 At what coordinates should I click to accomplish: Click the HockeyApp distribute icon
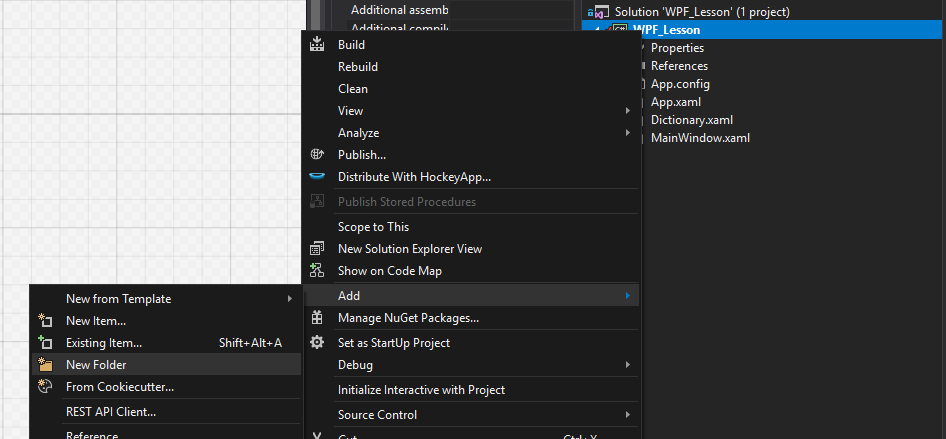(x=317, y=177)
